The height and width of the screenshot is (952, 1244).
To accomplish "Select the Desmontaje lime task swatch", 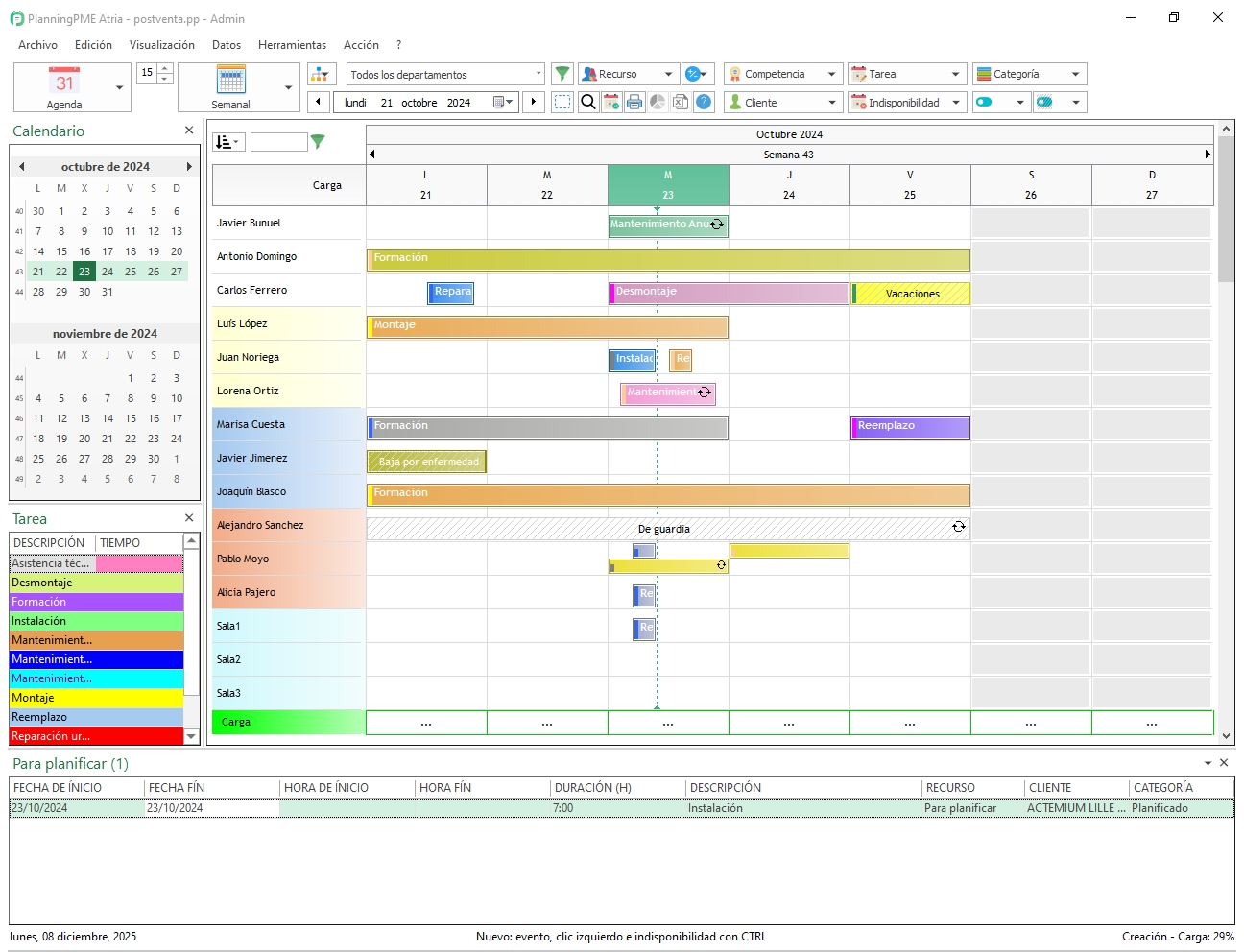I will (x=96, y=583).
